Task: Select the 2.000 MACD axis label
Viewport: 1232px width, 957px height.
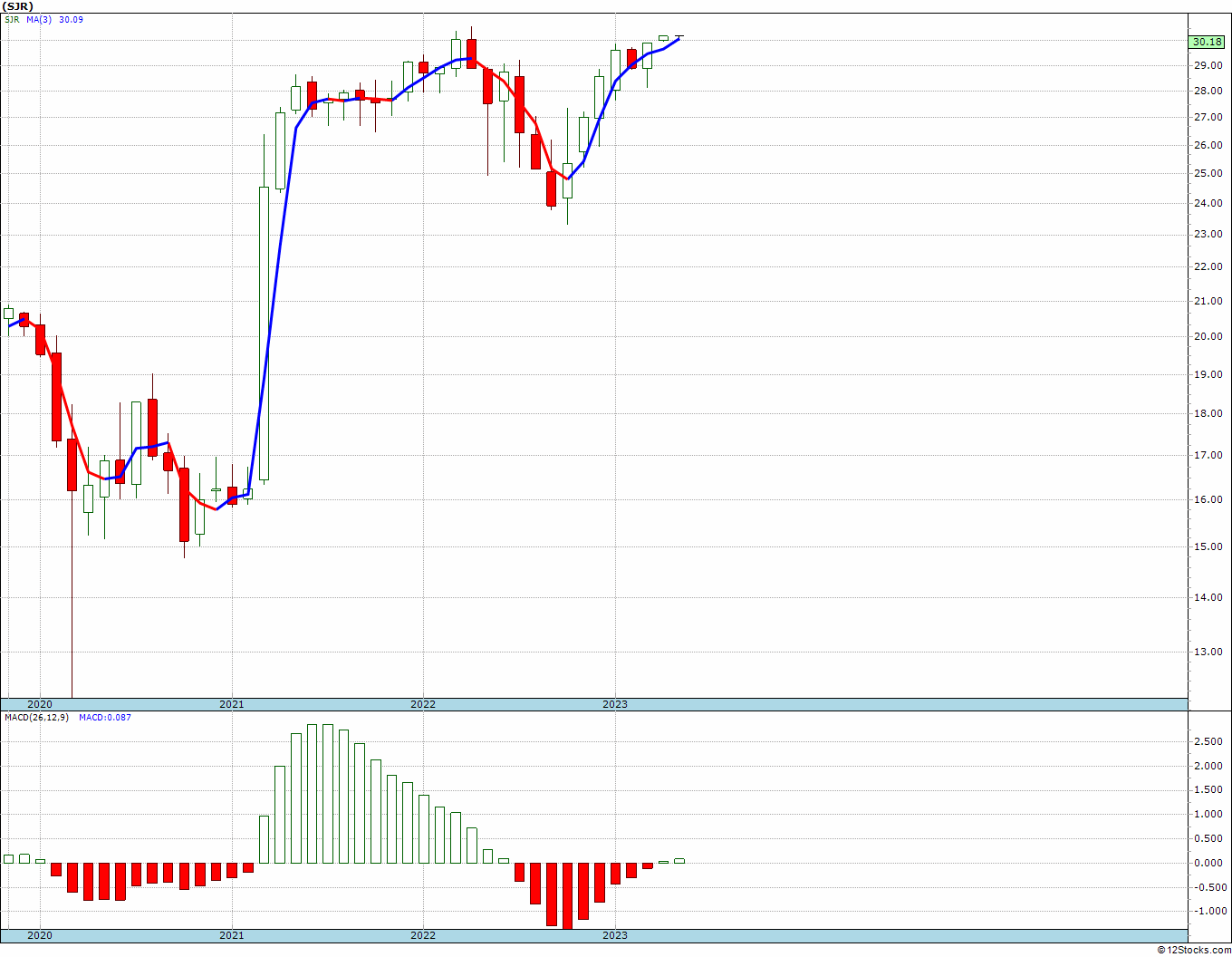Action: point(1208,766)
